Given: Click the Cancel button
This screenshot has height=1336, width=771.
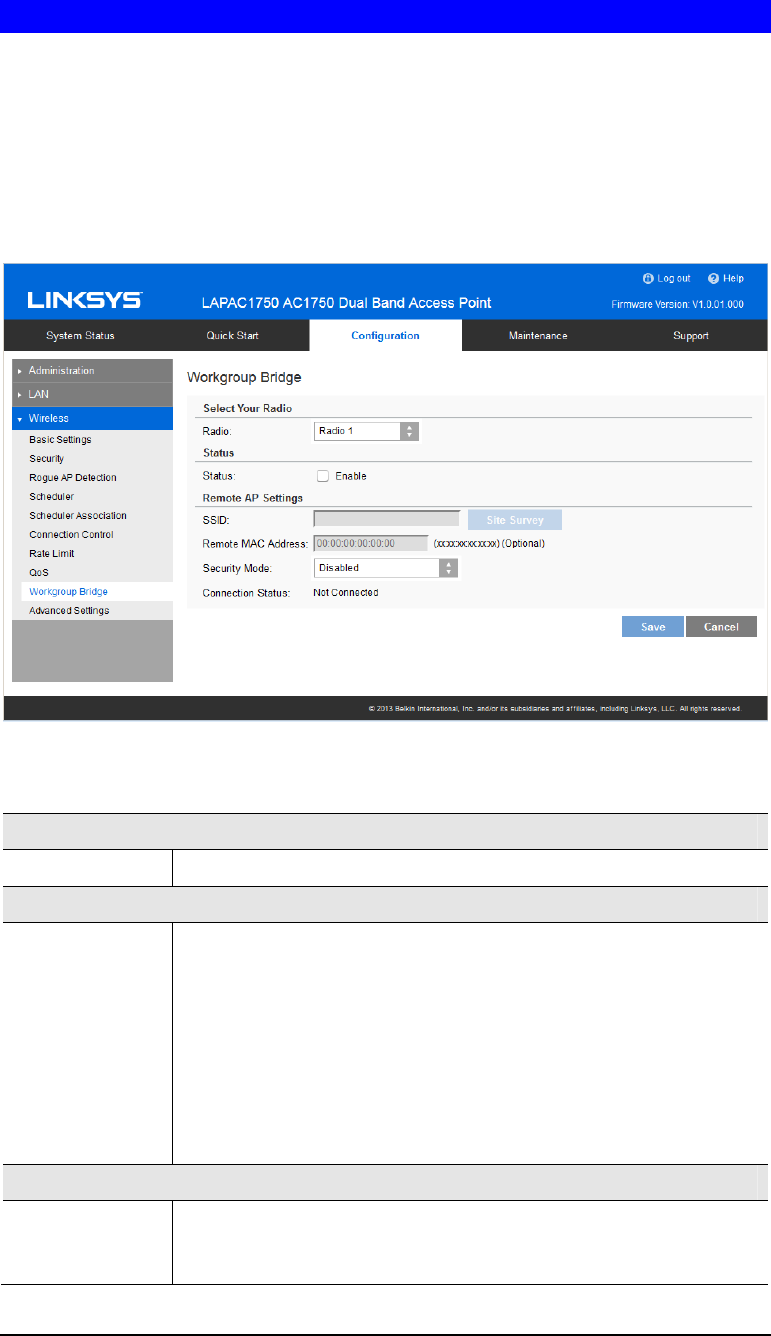Looking at the screenshot, I should coord(721,627).
